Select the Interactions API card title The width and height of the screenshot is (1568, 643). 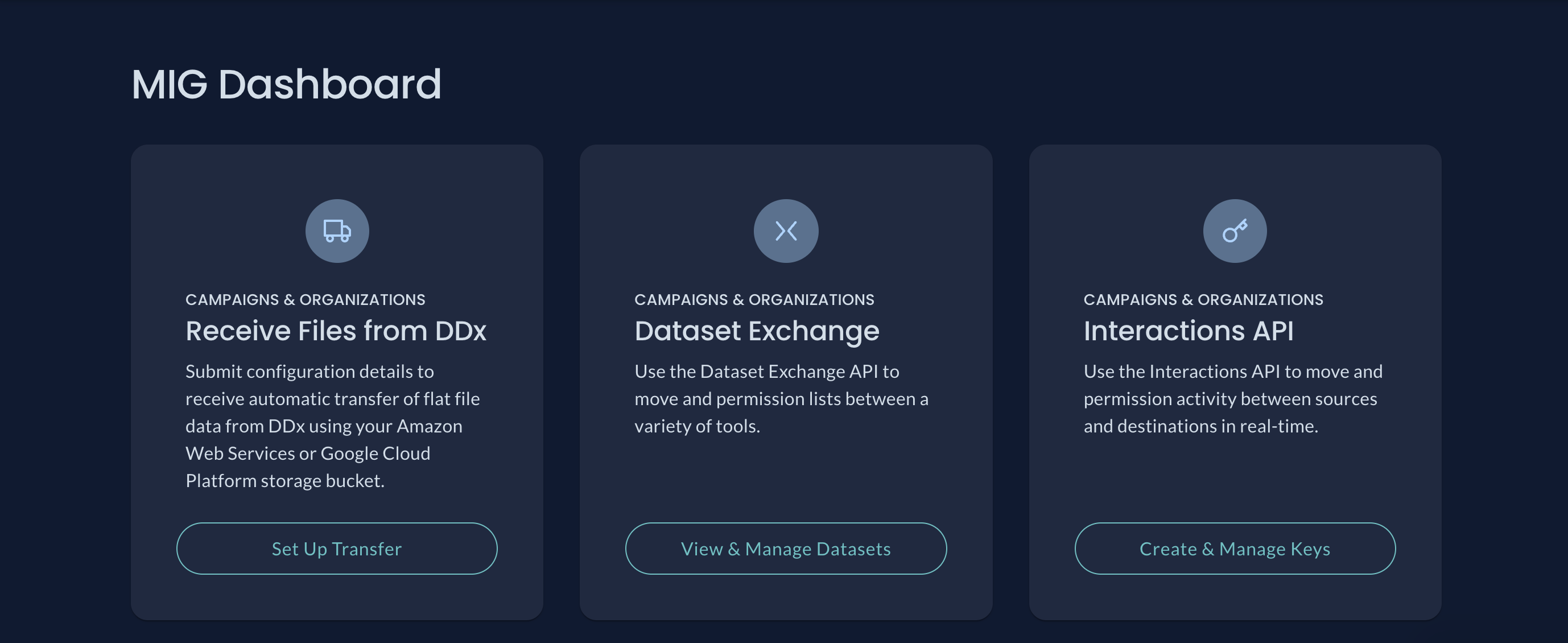click(x=1187, y=331)
